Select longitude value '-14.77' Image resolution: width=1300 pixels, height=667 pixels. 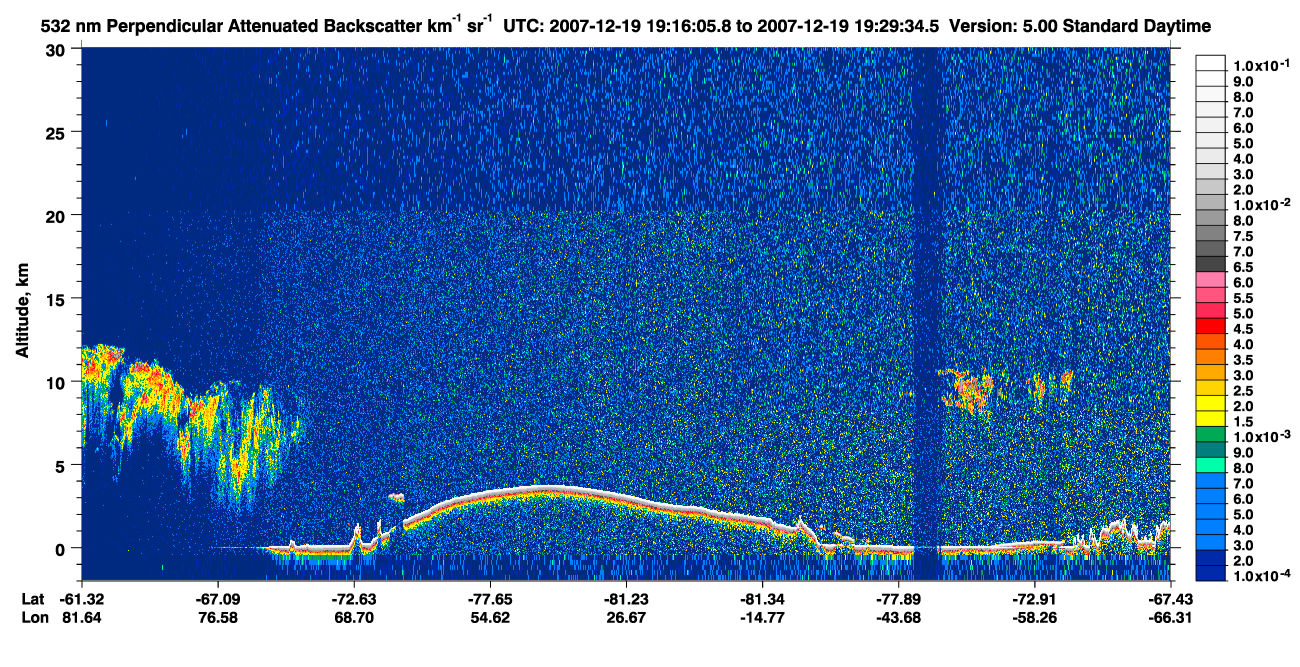pos(762,618)
